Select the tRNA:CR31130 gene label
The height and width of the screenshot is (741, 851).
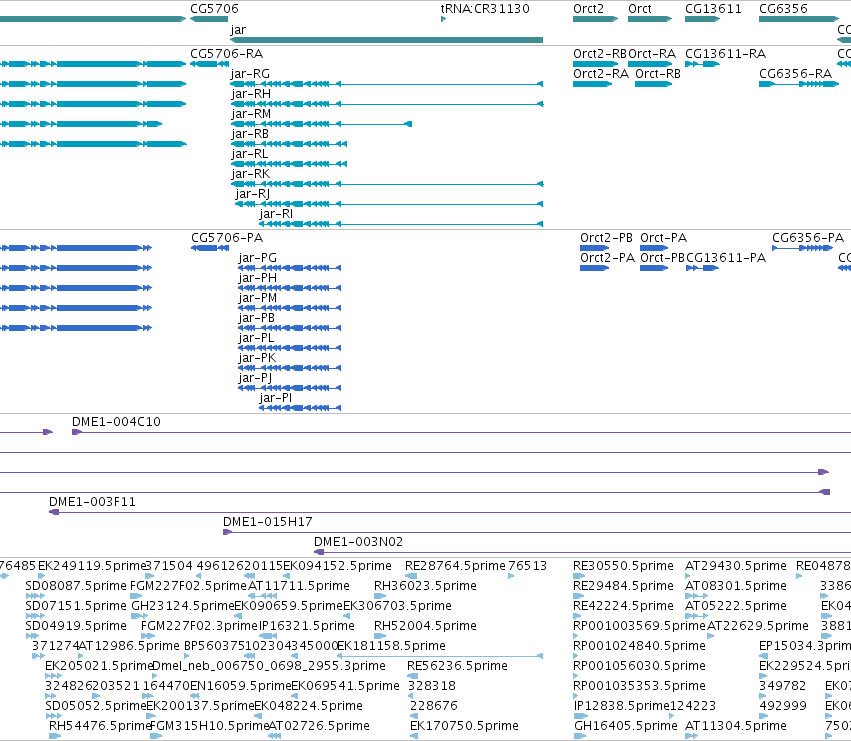(x=485, y=9)
